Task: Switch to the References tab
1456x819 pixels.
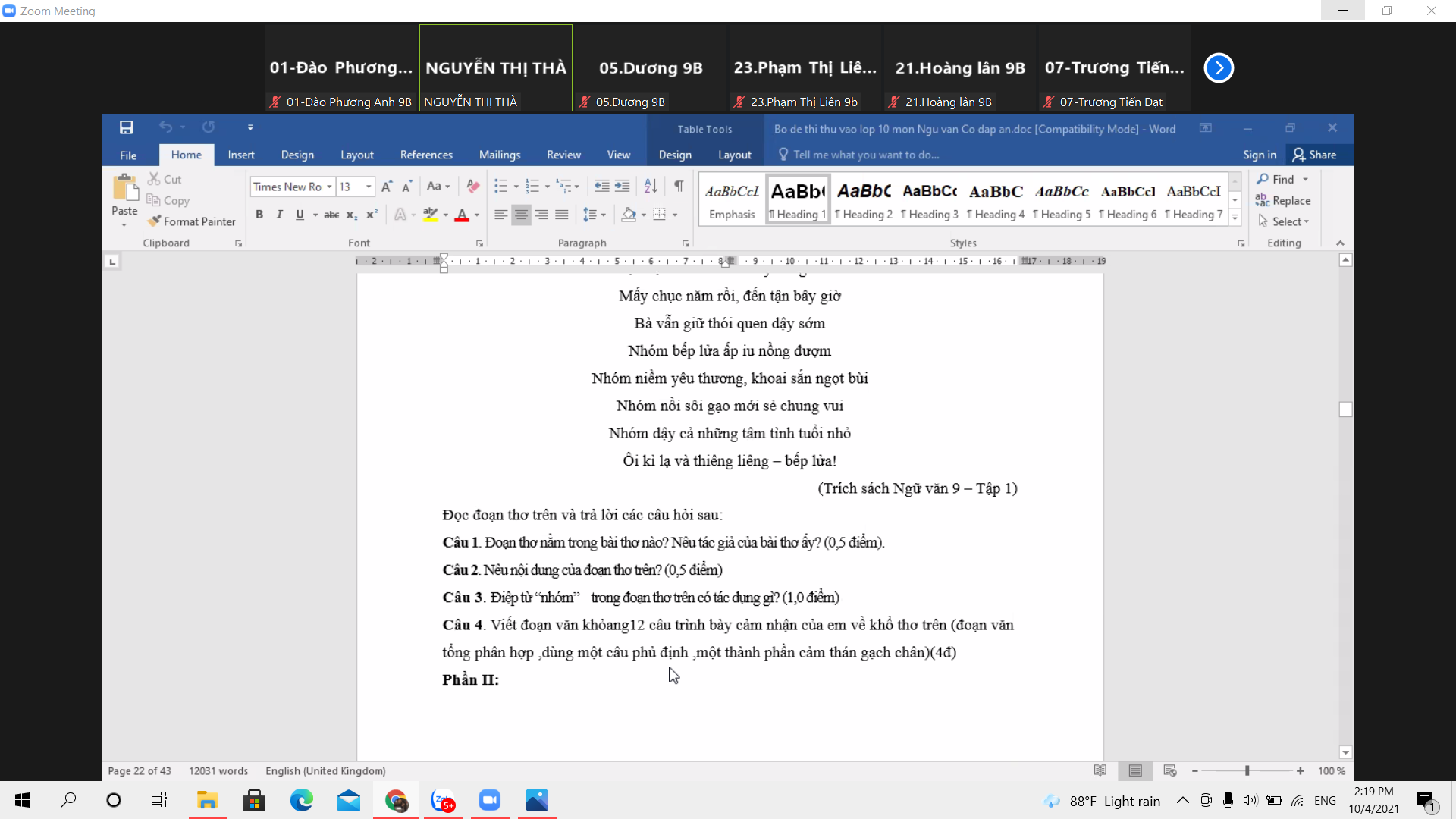Action: [x=426, y=155]
